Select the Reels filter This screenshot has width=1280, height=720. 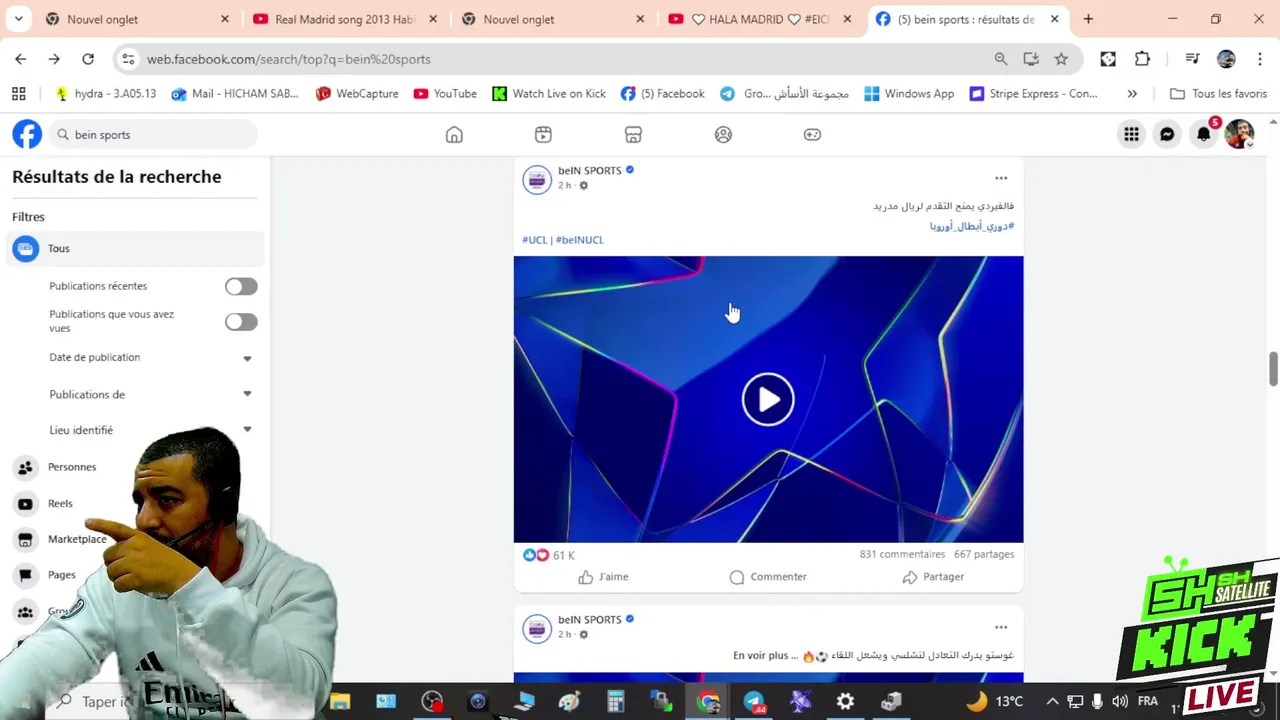click(x=60, y=503)
